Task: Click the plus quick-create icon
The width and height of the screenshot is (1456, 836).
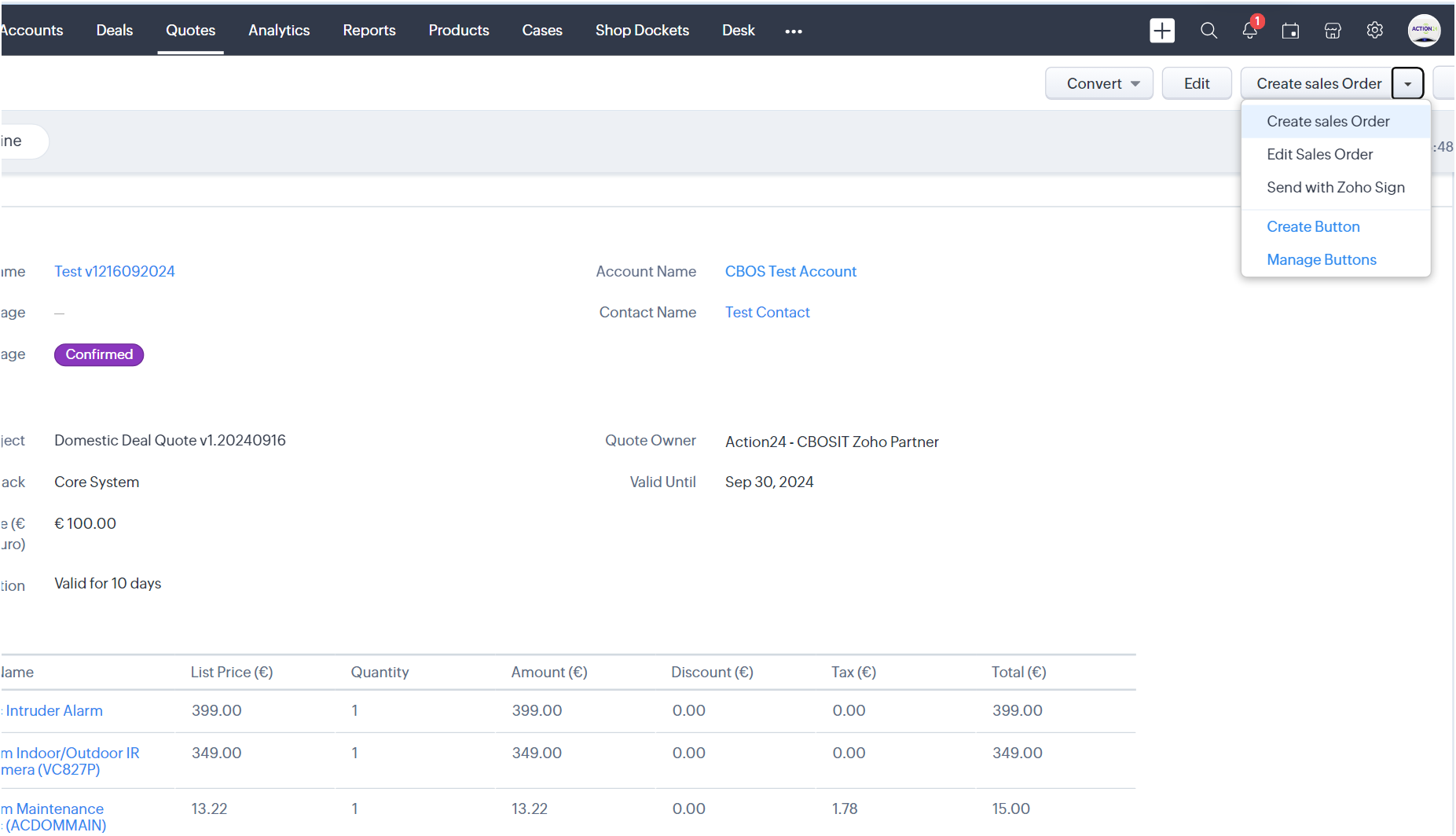Action: coord(1162,31)
